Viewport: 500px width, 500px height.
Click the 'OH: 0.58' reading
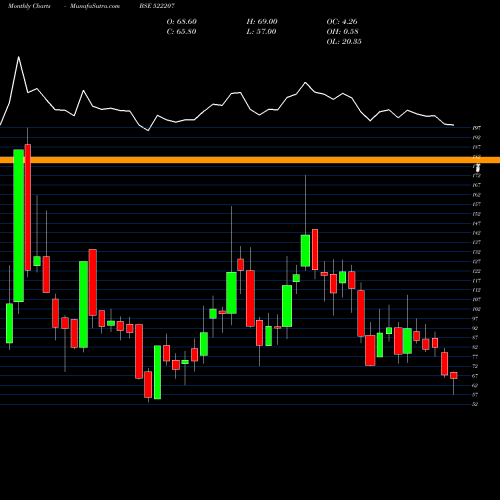(342, 32)
